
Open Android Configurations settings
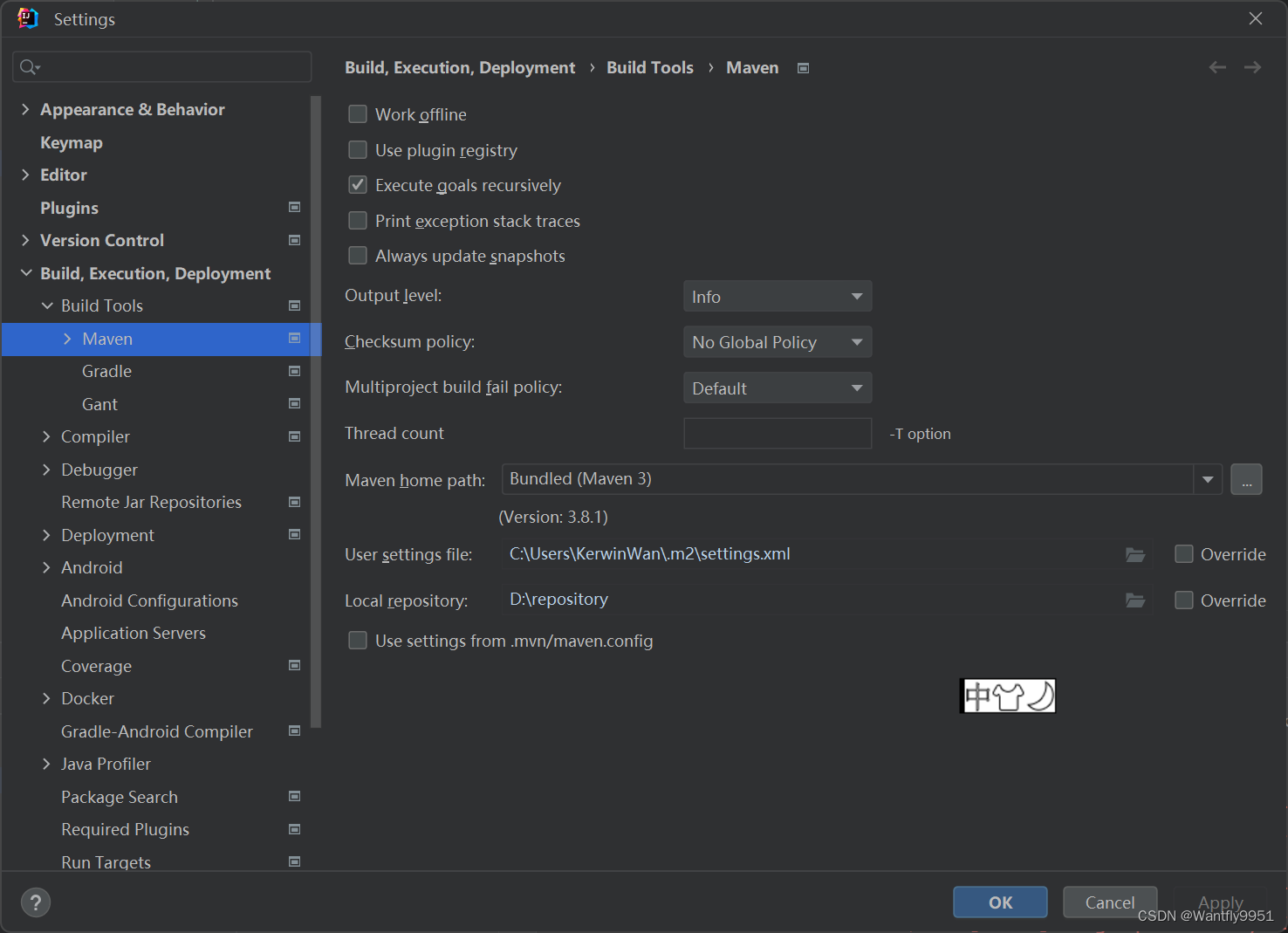coord(149,600)
